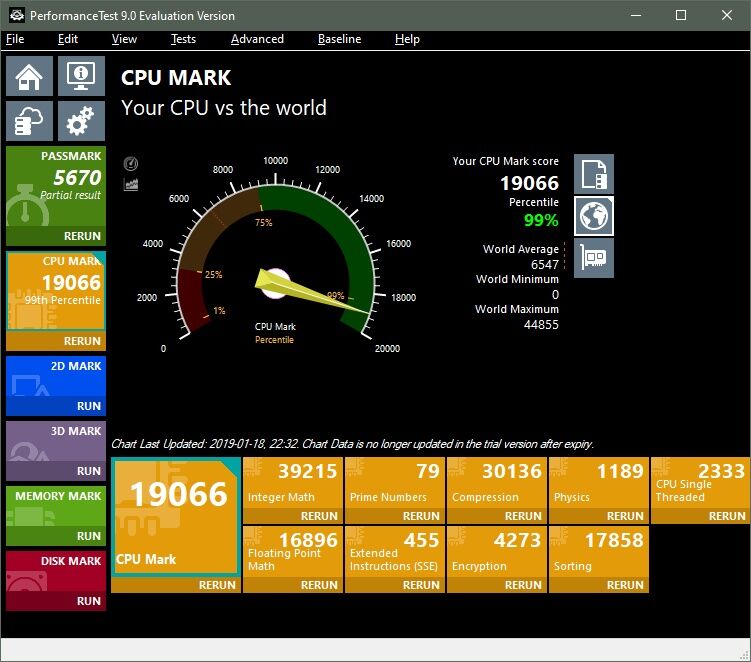Viewport: 751px width, 662px height.
Task: Select the PassMark 5670 score tile
Action: [x=56, y=187]
